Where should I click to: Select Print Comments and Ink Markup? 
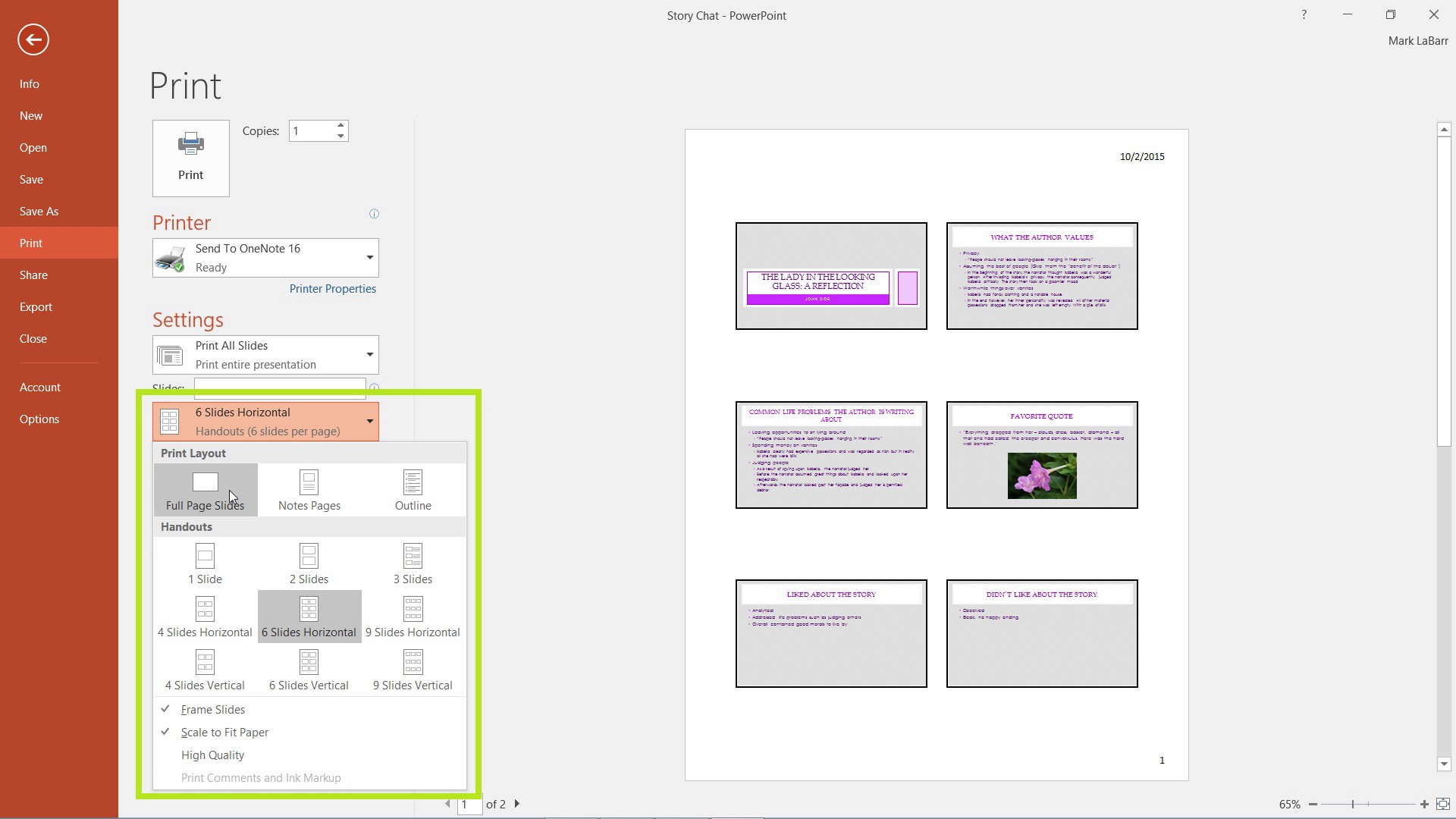(261, 777)
